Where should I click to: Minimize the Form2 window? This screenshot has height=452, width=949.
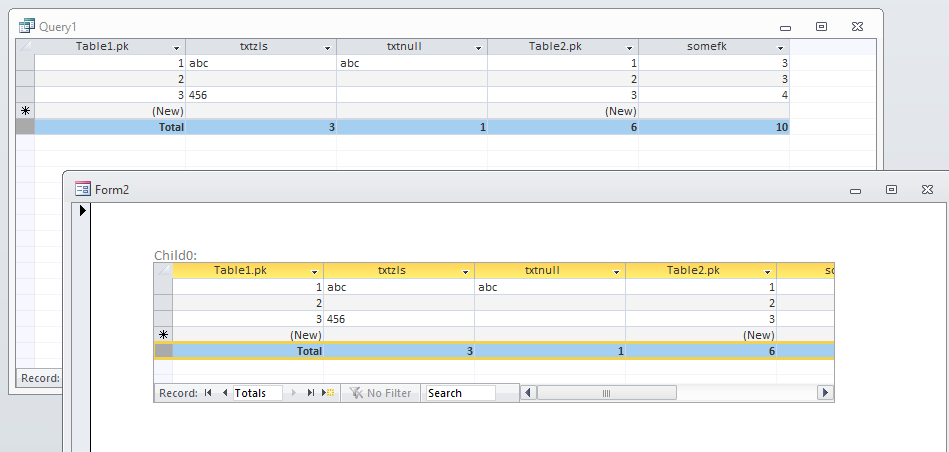[x=855, y=190]
